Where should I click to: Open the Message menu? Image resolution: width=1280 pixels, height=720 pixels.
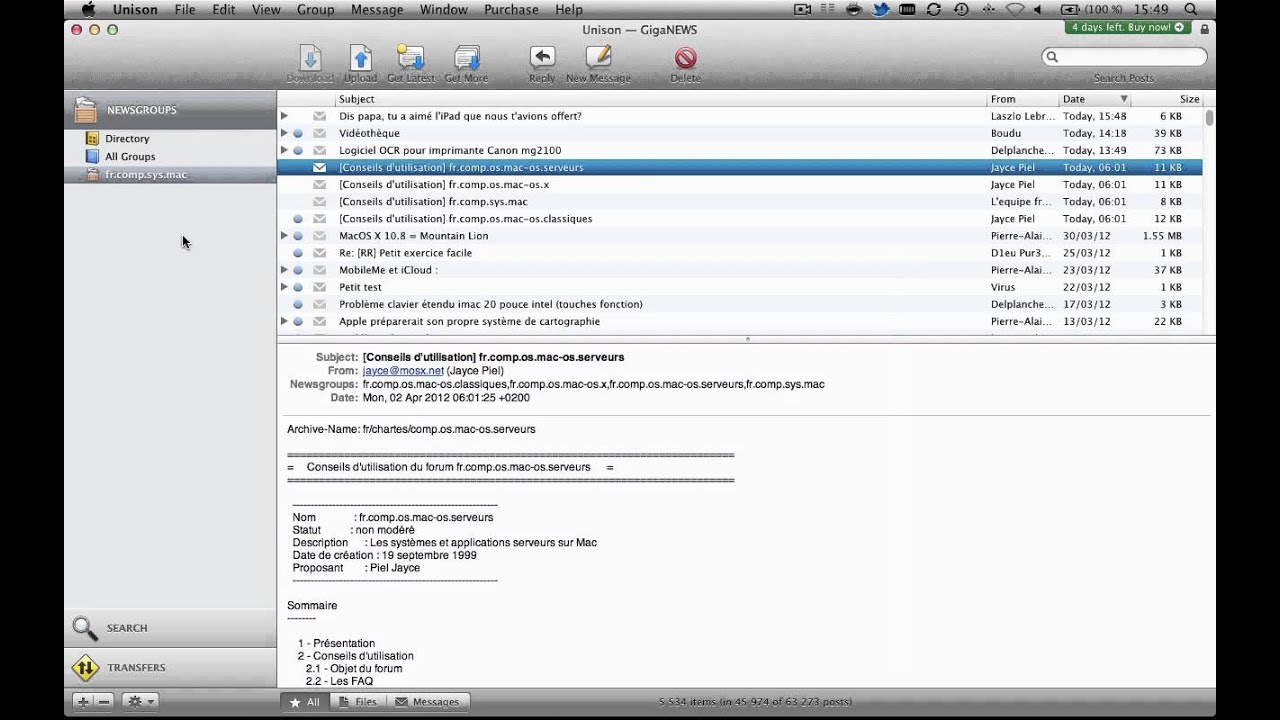click(x=377, y=9)
